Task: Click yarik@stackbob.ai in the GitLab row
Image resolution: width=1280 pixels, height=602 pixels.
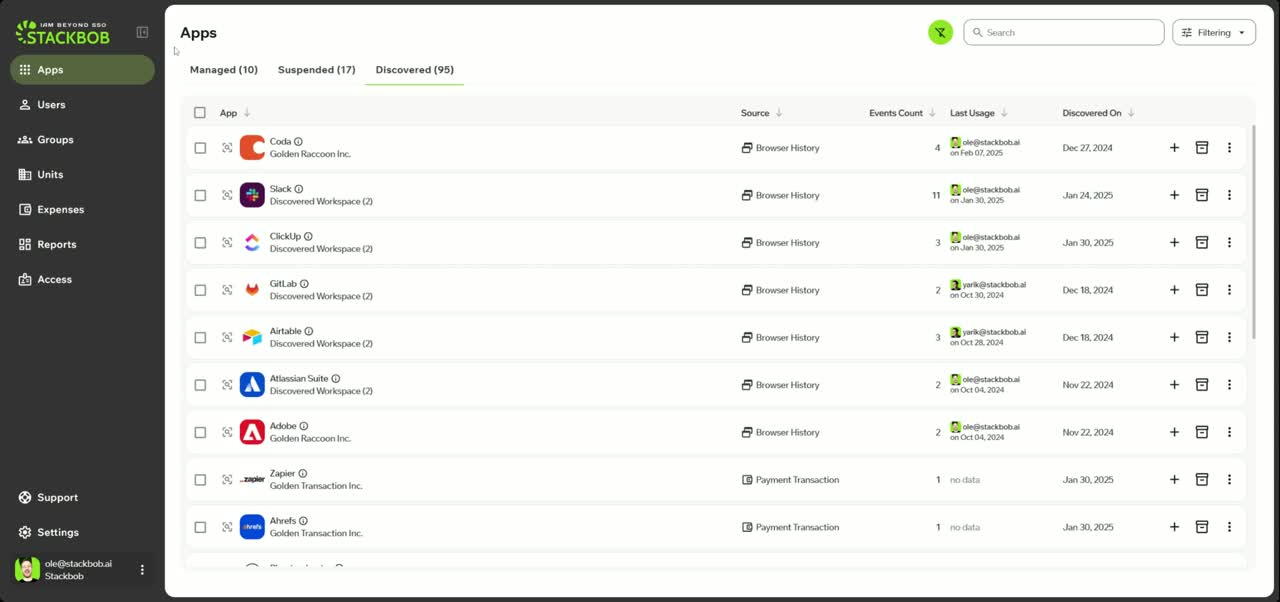Action: point(994,284)
